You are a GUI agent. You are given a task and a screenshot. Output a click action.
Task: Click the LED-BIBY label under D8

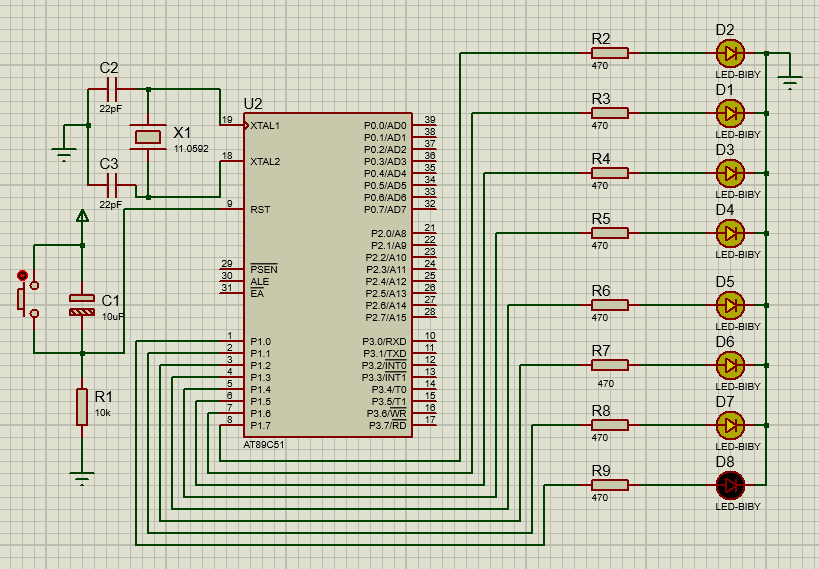(x=738, y=506)
